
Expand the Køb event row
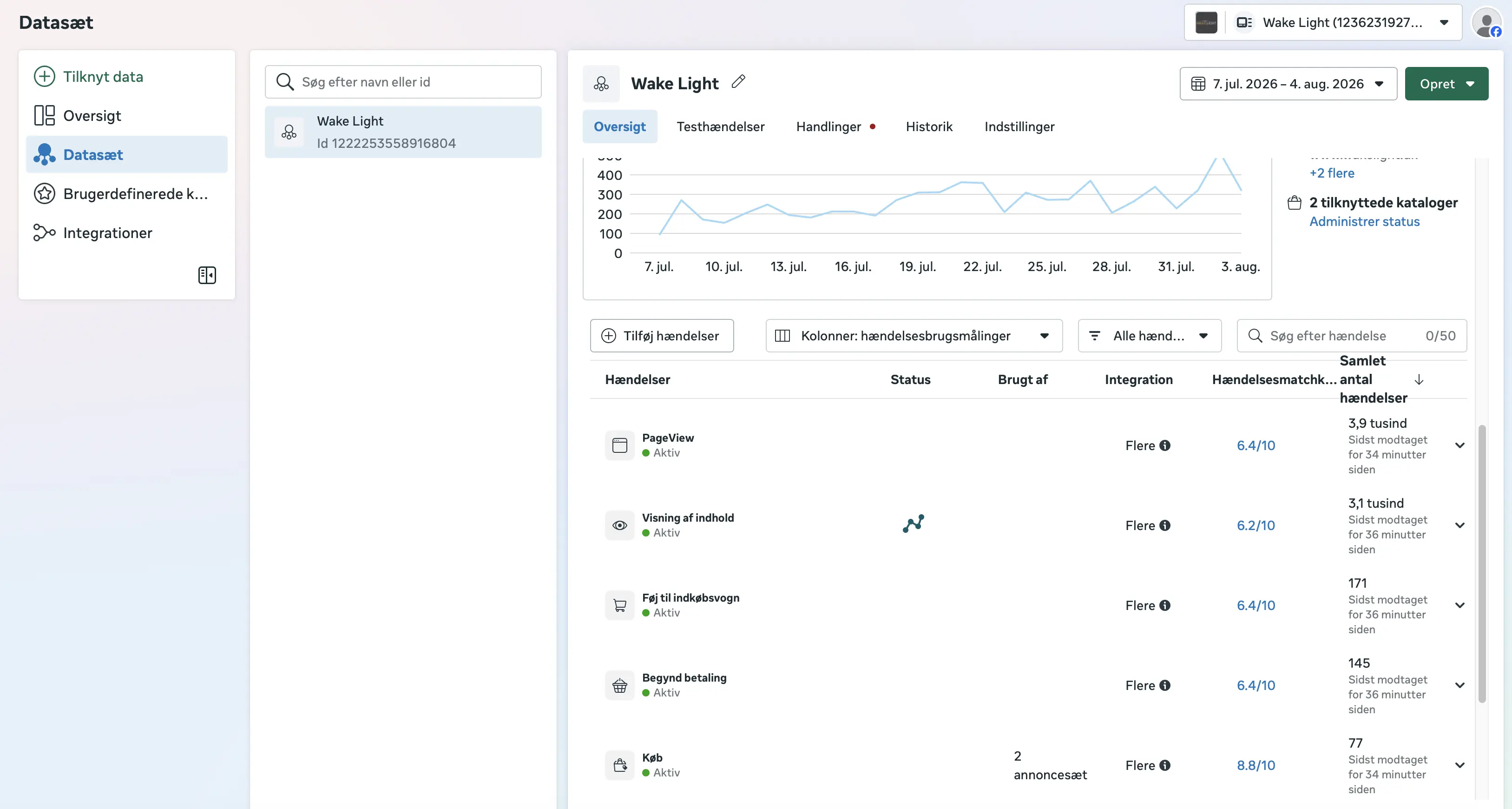click(1460, 765)
